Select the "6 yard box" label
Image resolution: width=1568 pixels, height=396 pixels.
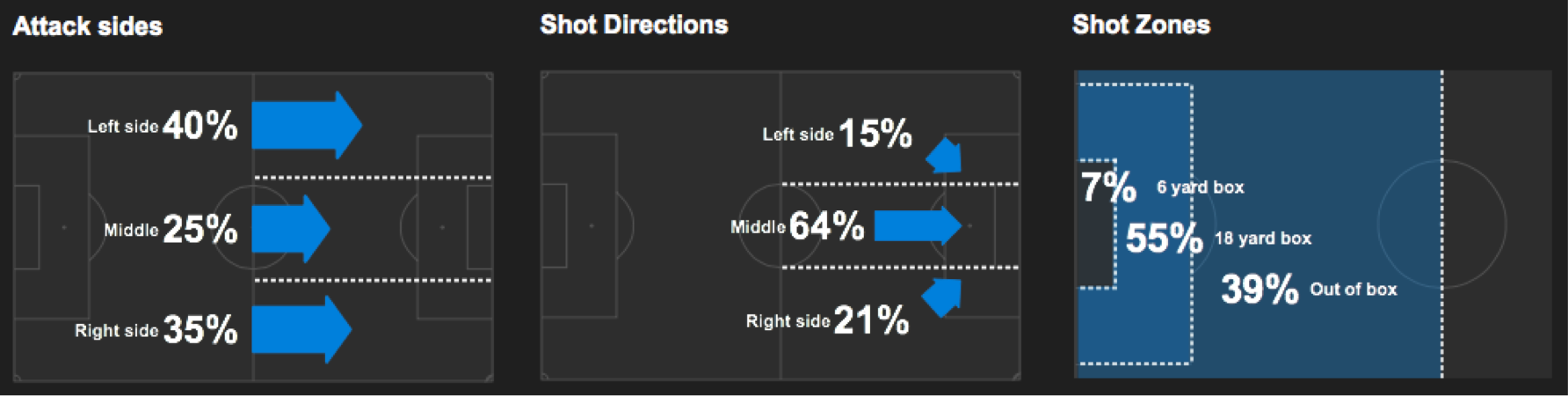point(1200,187)
